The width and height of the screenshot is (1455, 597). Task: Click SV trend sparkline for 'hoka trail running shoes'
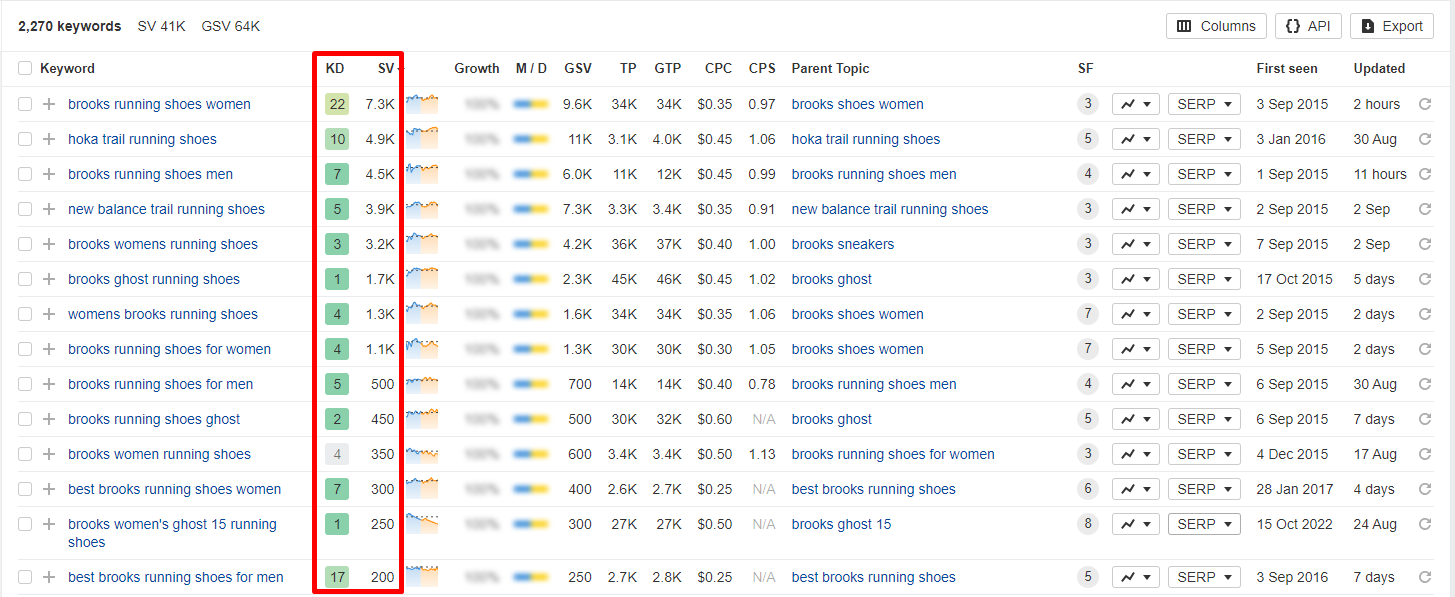422,137
